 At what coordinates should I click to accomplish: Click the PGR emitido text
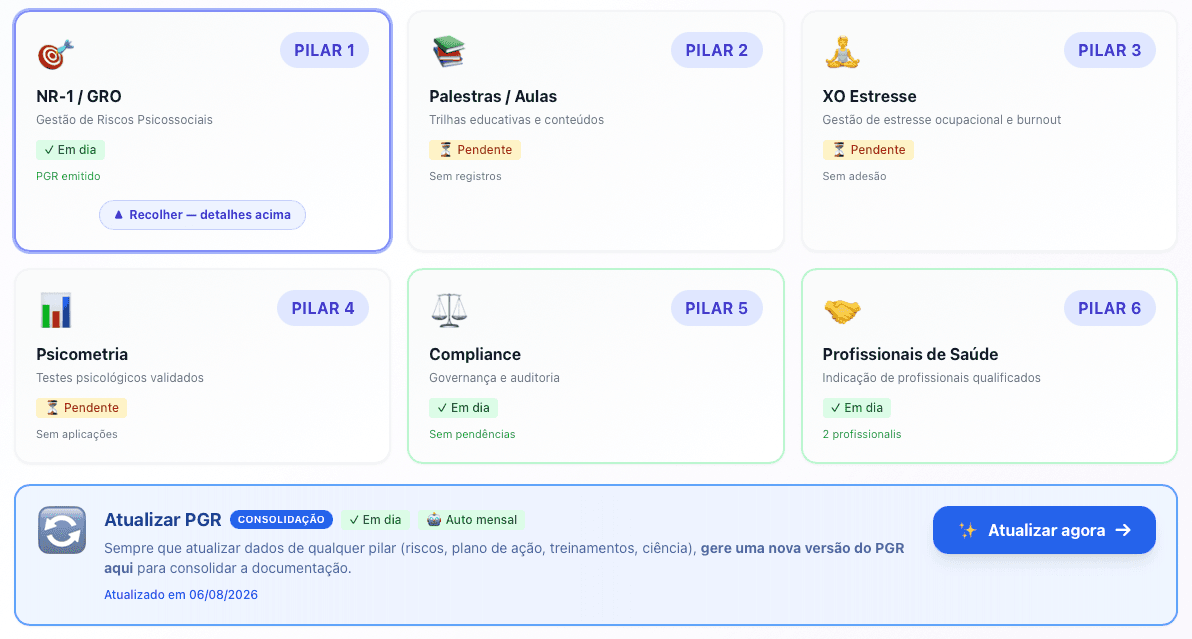tap(68, 176)
